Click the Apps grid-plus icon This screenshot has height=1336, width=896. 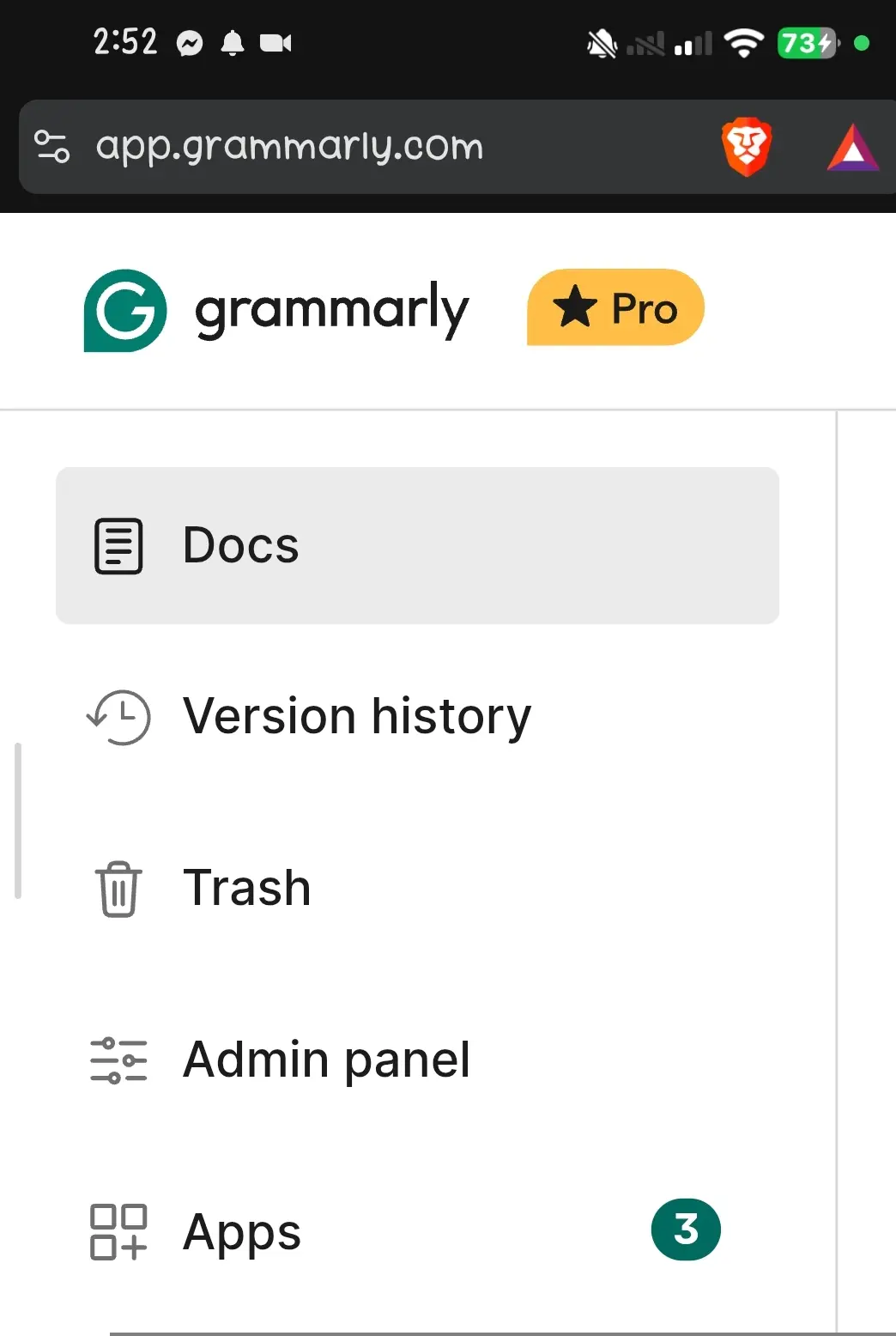(118, 1232)
